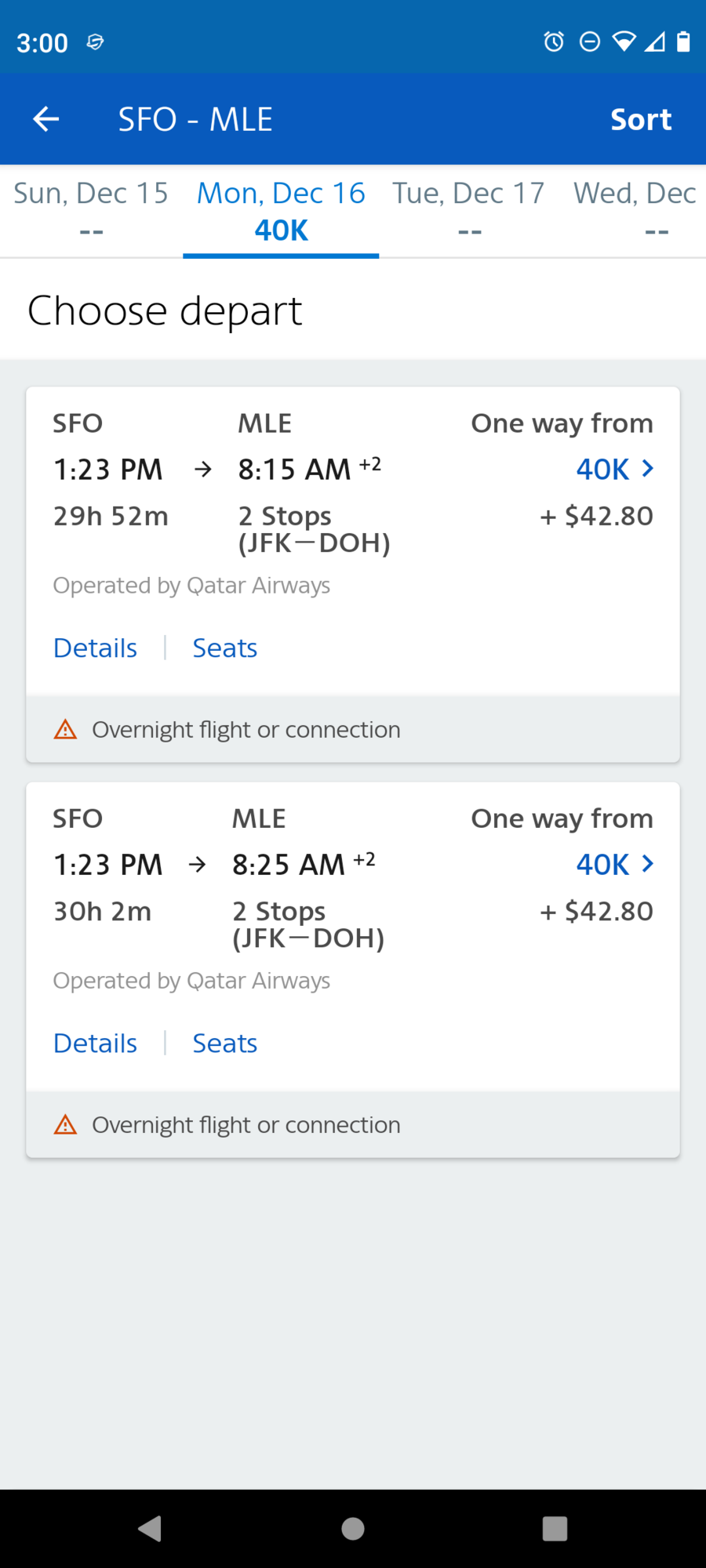Viewport: 706px width, 1568px height.
Task: View Seats for the 29h 52m flight
Action: coord(224,648)
